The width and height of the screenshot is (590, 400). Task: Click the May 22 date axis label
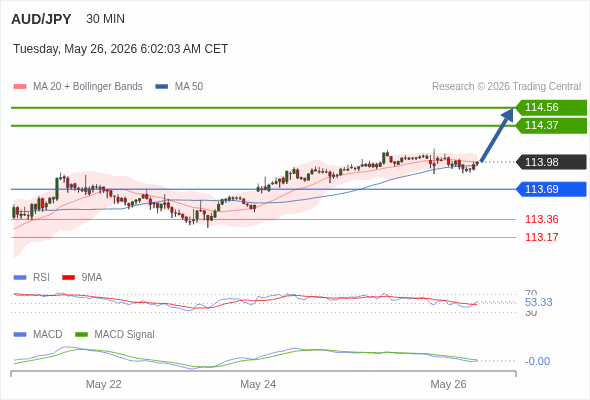(103, 384)
